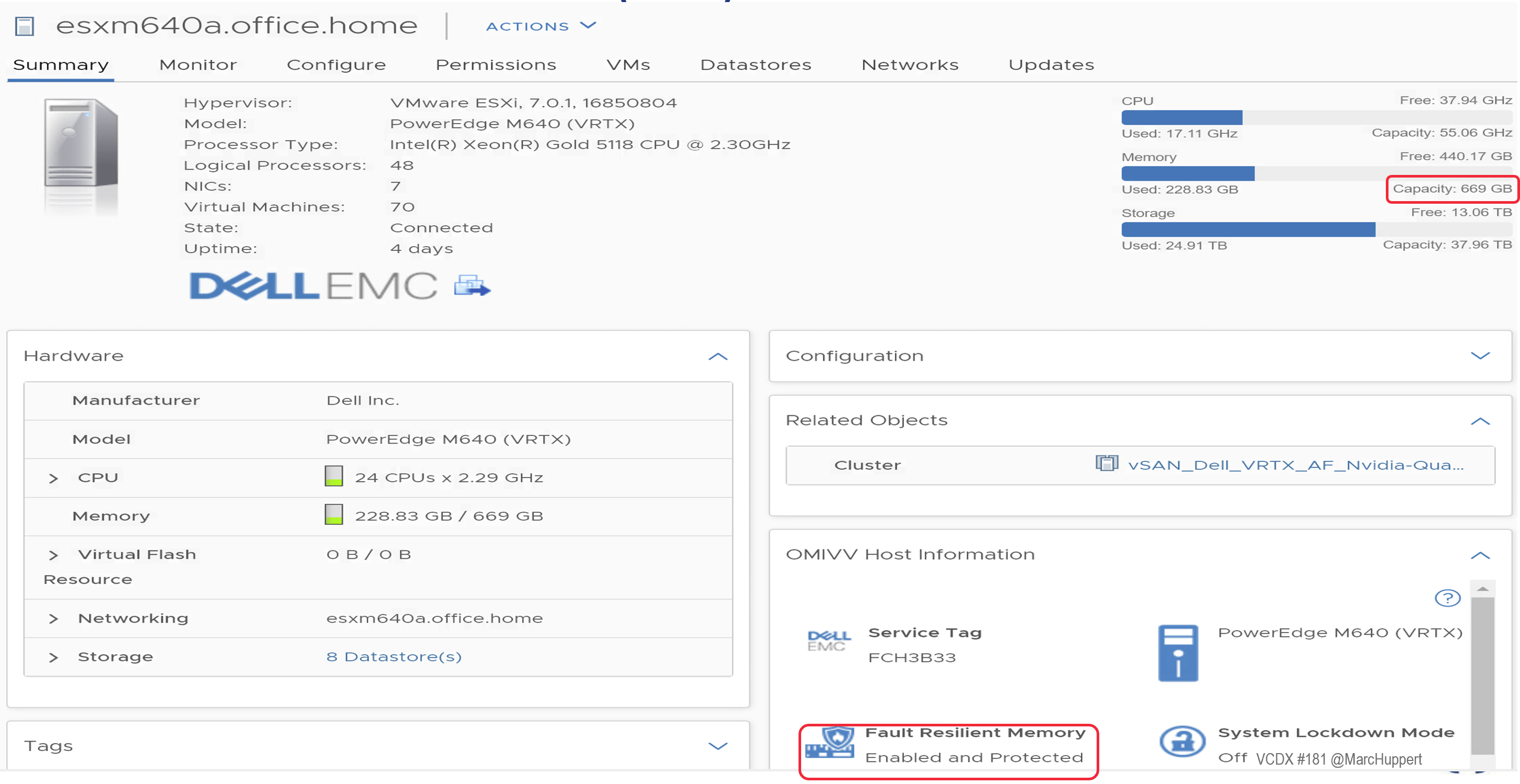The height and width of the screenshot is (784, 1520).
Task: Click the Dell EMC Service Tag logo
Action: (828, 640)
